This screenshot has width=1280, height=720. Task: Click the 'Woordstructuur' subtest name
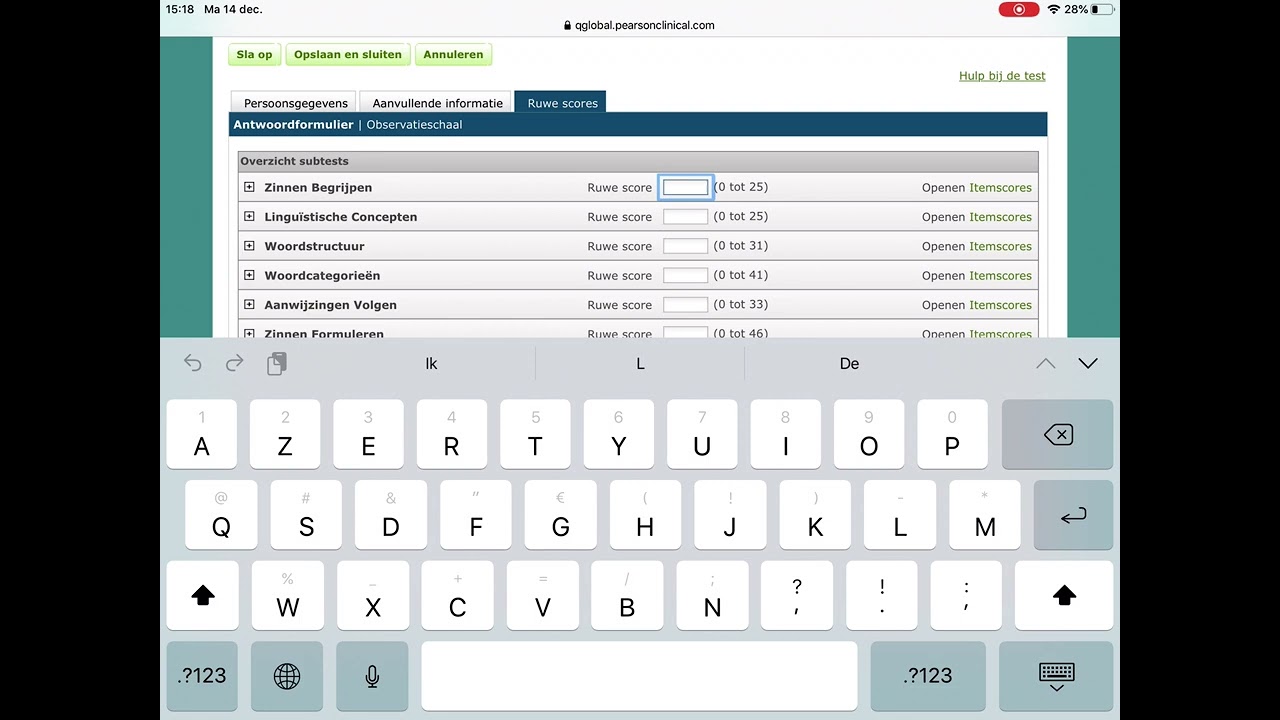[314, 246]
